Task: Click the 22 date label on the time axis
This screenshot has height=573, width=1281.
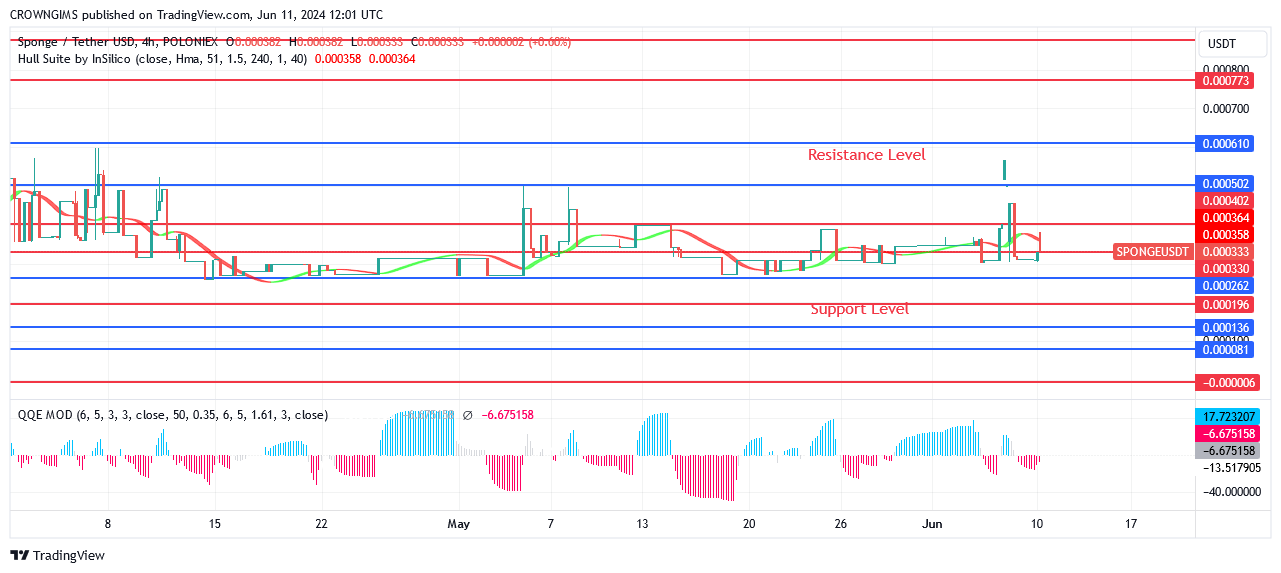Action: (321, 524)
